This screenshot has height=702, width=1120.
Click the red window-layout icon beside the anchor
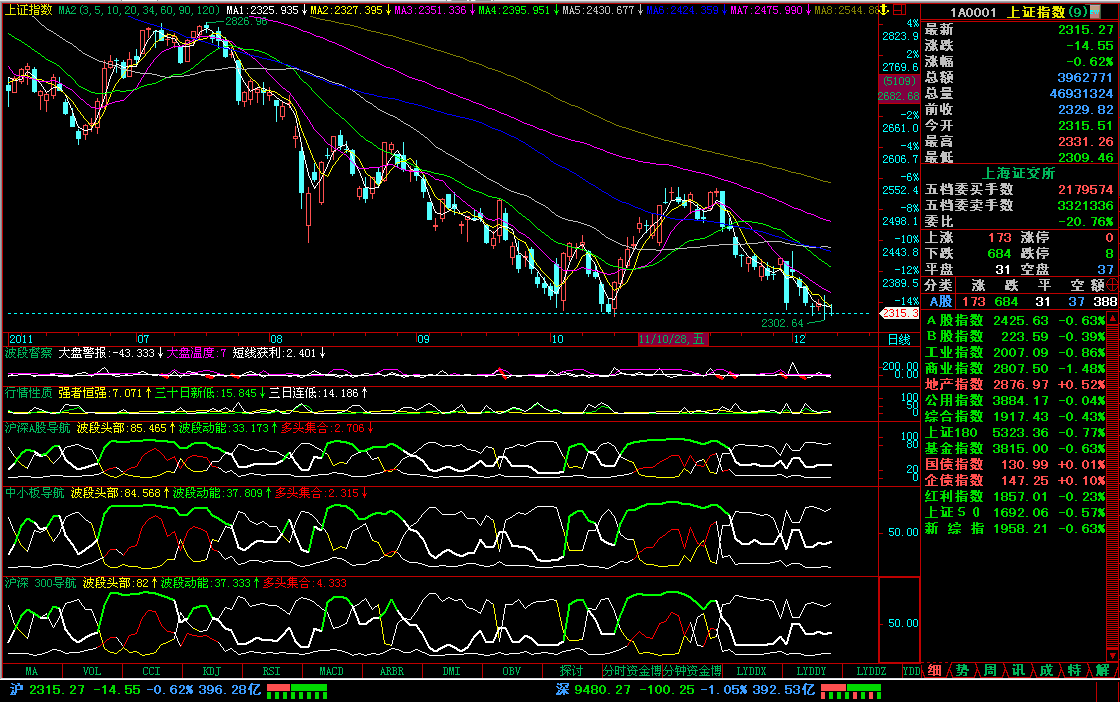tap(899, 9)
